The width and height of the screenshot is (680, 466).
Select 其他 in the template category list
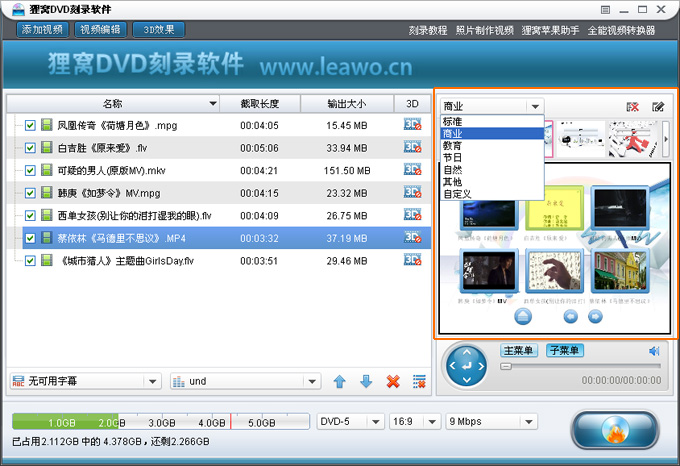(492, 182)
